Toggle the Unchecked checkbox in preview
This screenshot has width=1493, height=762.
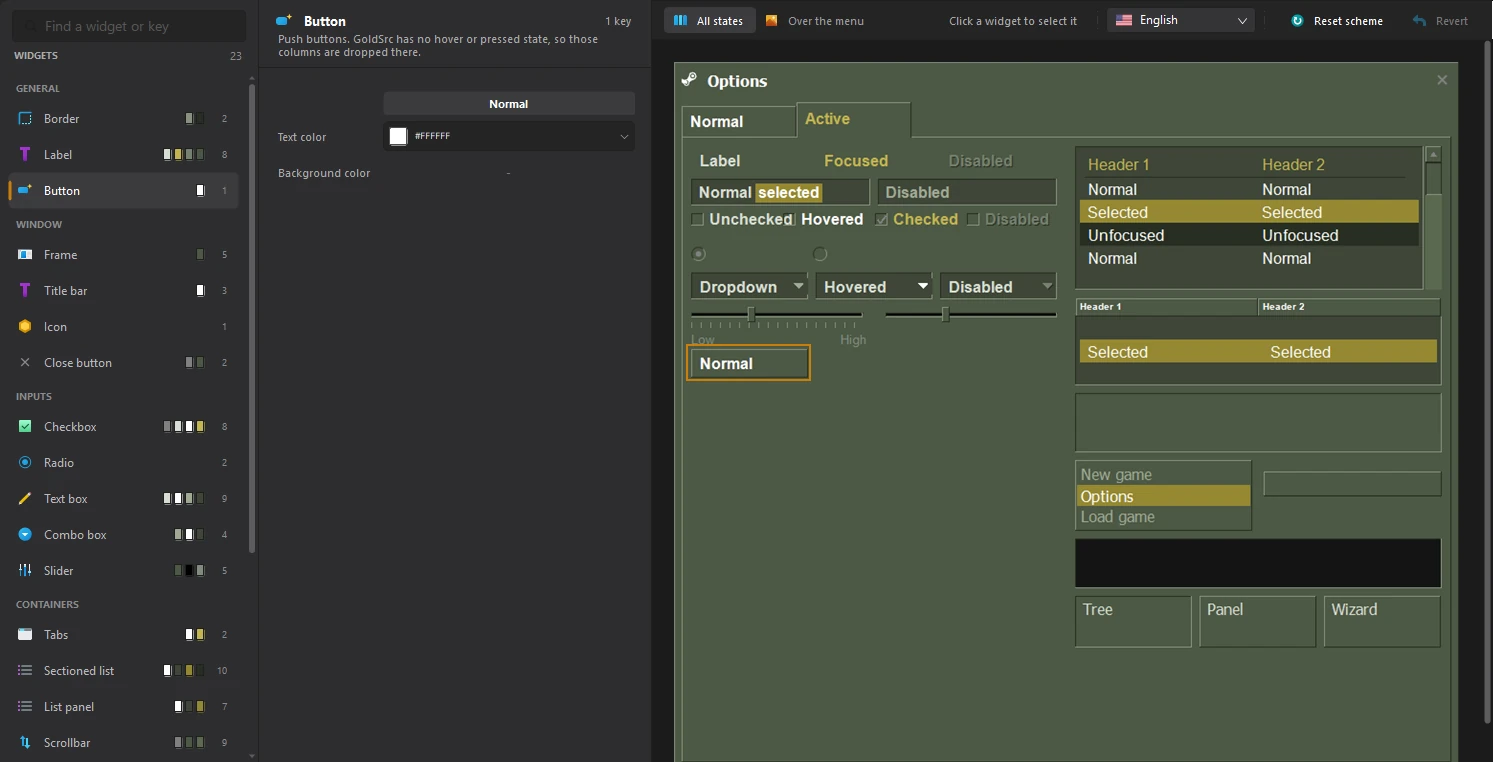698,219
